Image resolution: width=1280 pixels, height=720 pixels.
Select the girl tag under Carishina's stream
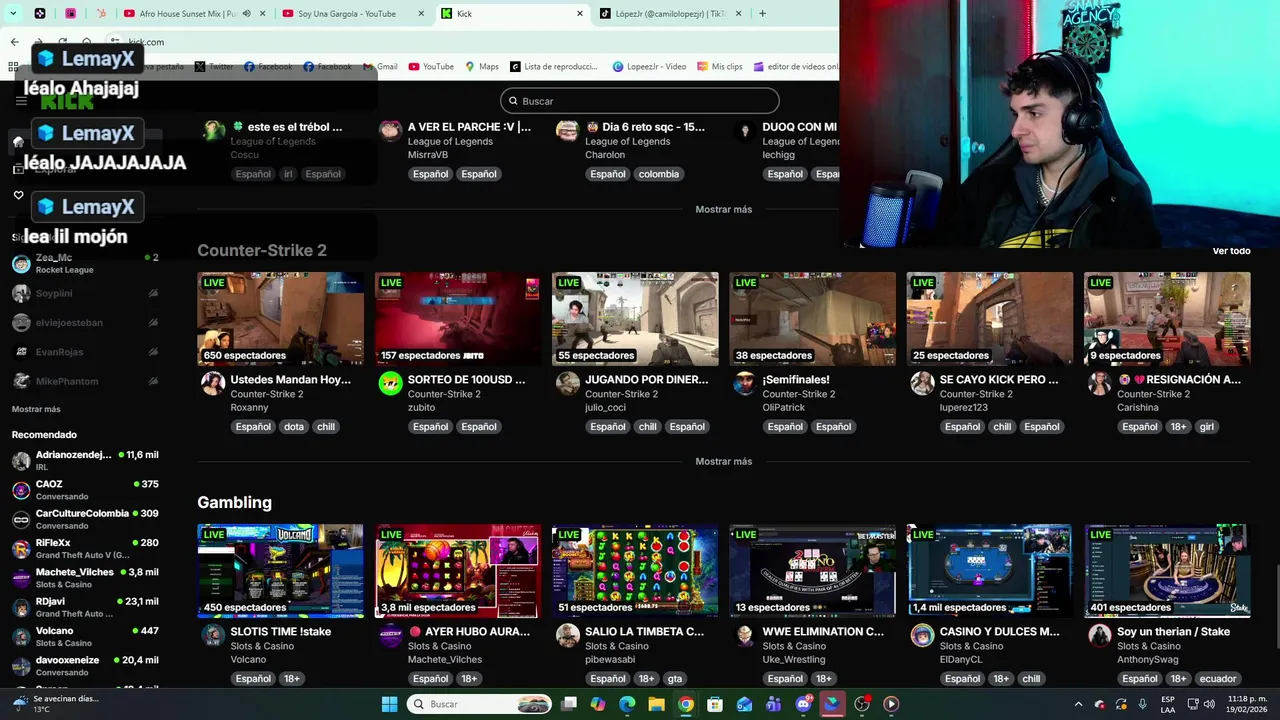pos(1207,427)
